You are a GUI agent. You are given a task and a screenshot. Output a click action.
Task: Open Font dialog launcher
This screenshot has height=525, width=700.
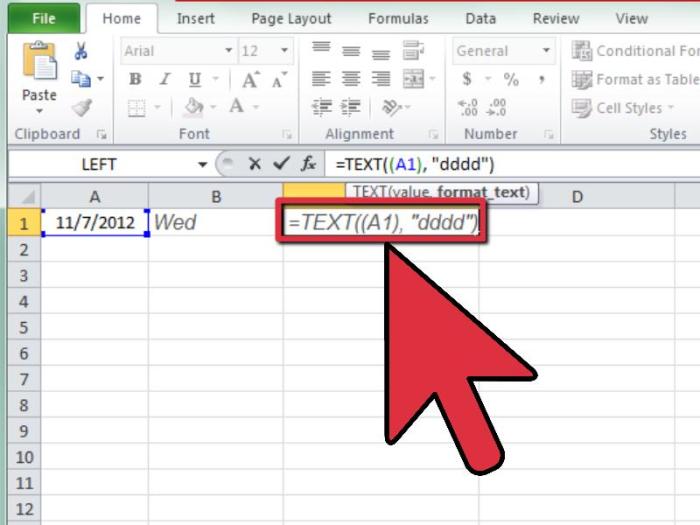tap(287, 134)
